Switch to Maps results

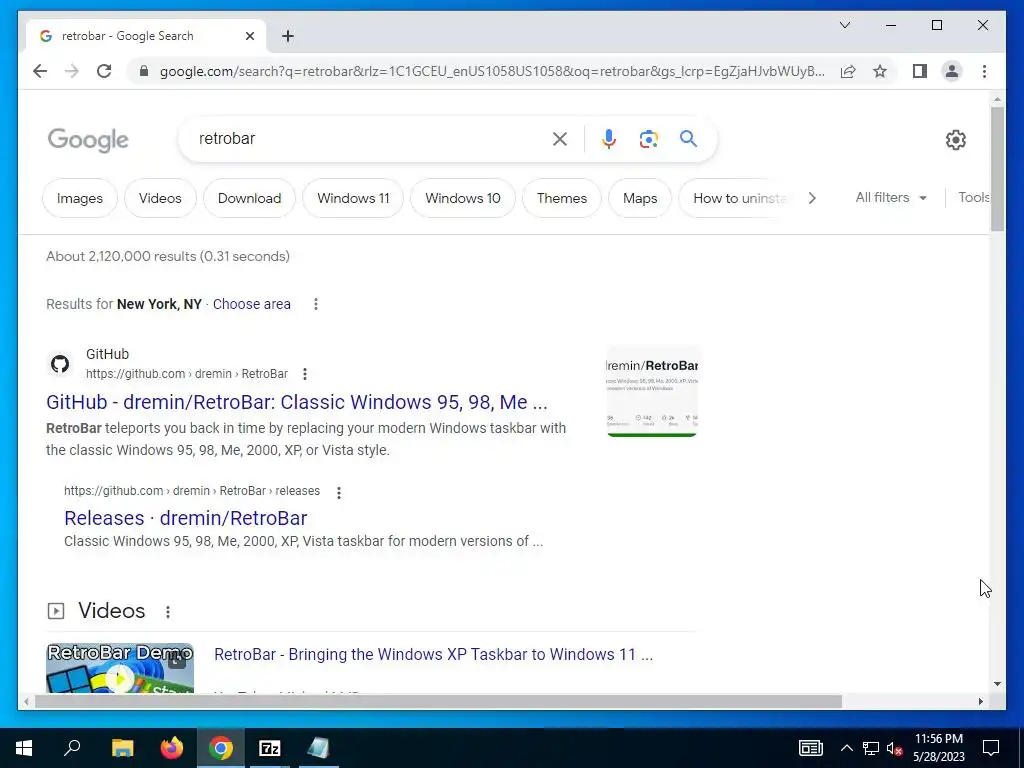pyautogui.click(x=640, y=198)
